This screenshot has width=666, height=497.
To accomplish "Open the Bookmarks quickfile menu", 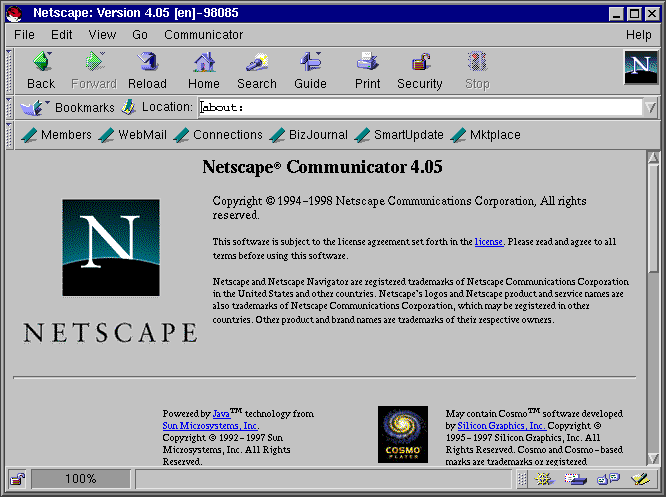I will click(x=67, y=107).
